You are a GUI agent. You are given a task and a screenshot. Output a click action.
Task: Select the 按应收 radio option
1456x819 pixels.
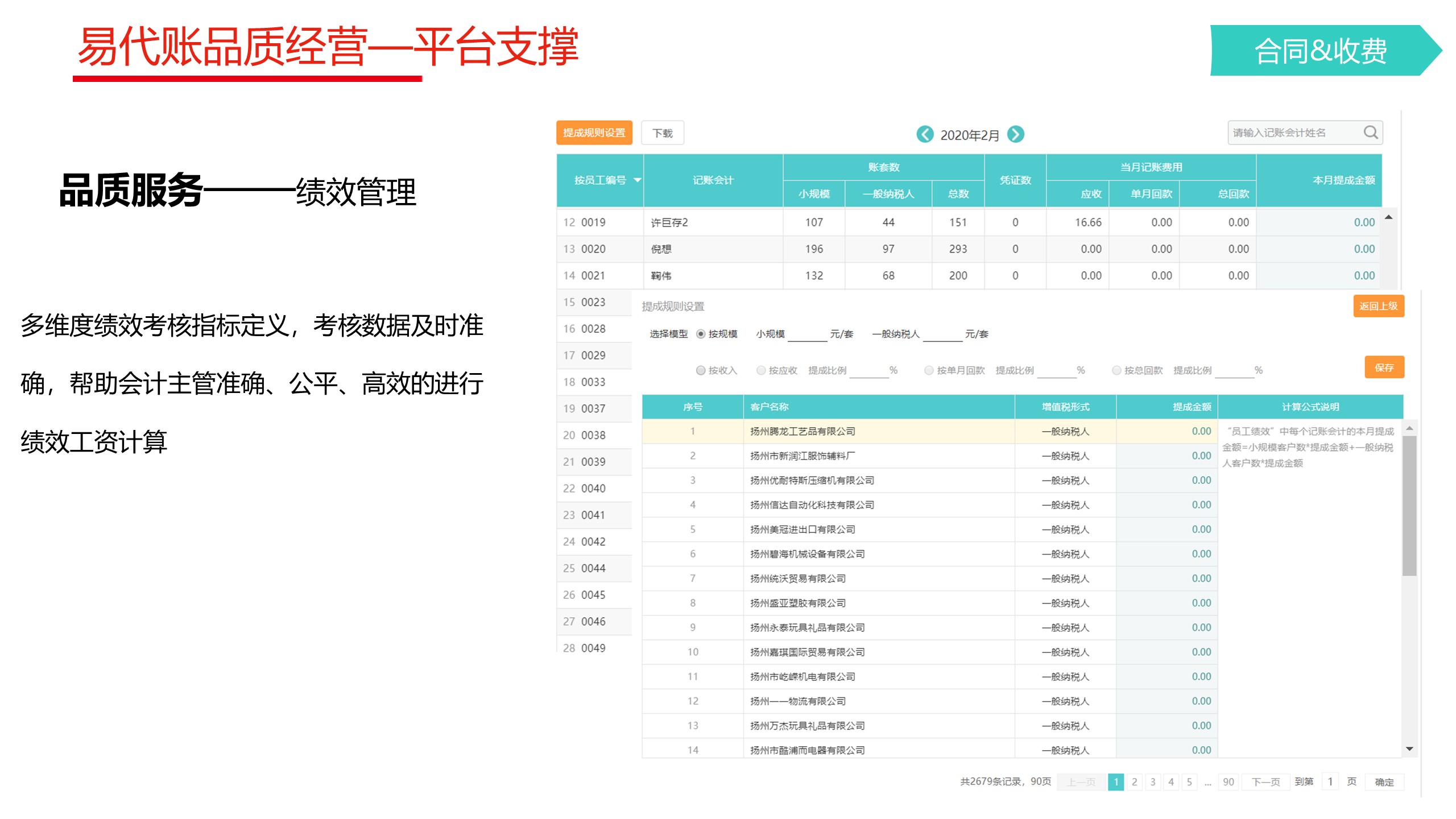pyautogui.click(x=761, y=371)
